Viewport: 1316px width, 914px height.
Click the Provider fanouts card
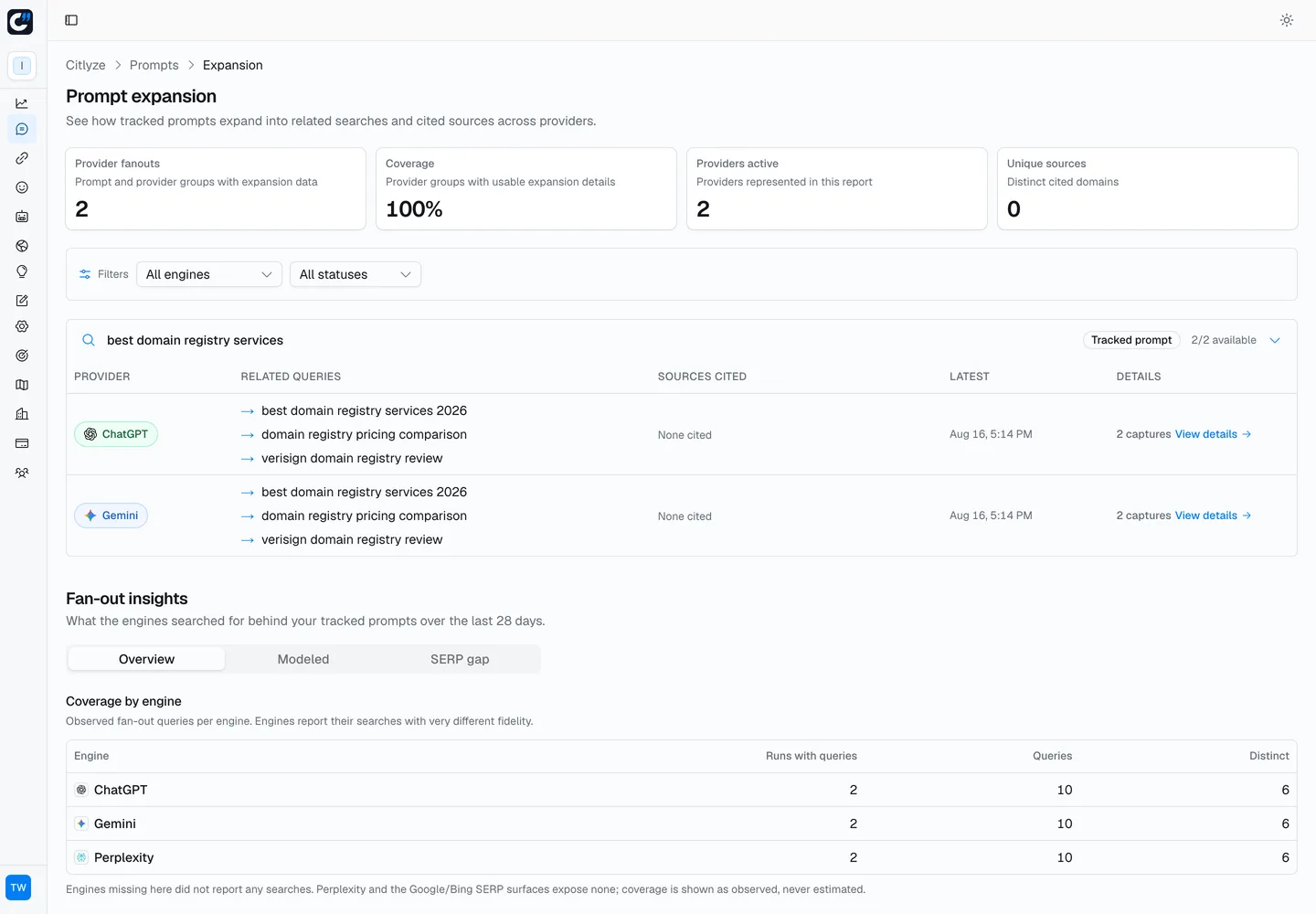click(216, 189)
